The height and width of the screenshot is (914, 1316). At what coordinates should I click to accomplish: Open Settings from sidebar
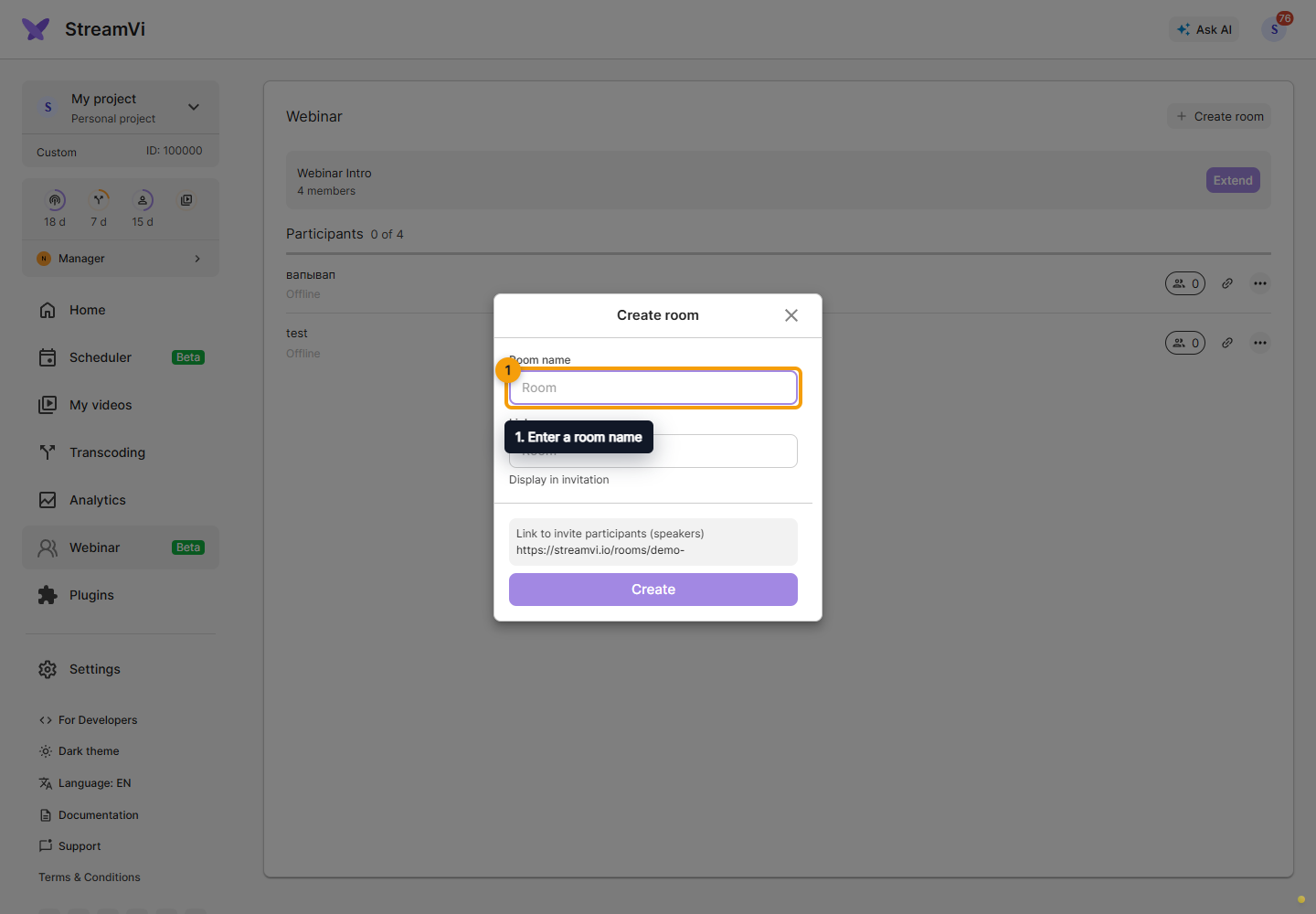[121, 669]
